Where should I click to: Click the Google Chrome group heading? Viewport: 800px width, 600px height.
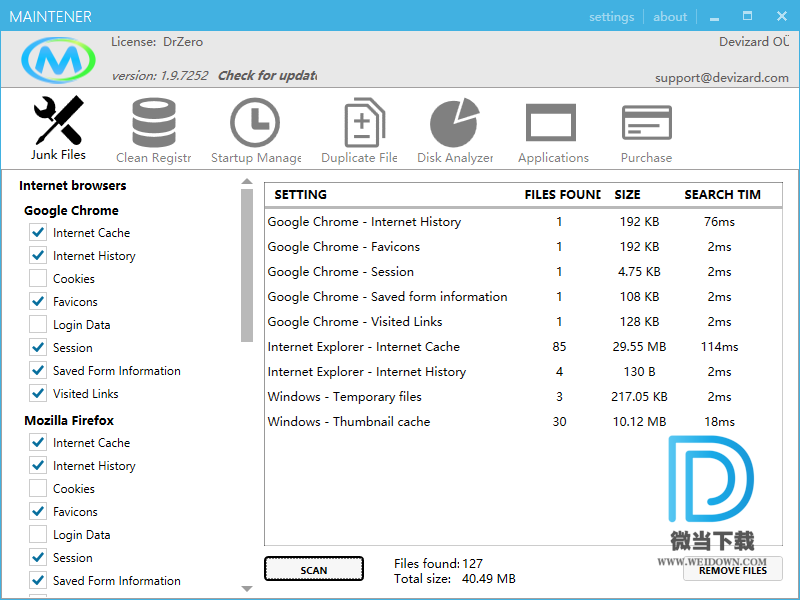71,210
